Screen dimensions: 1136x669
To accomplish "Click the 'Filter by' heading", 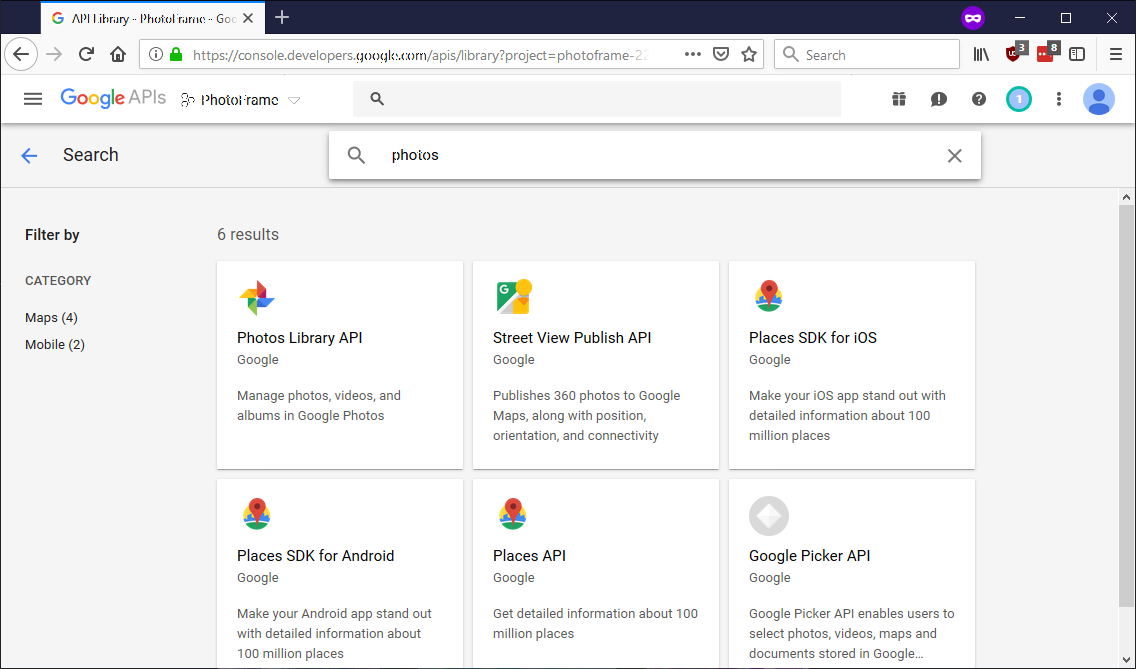I will pos(52,235).
